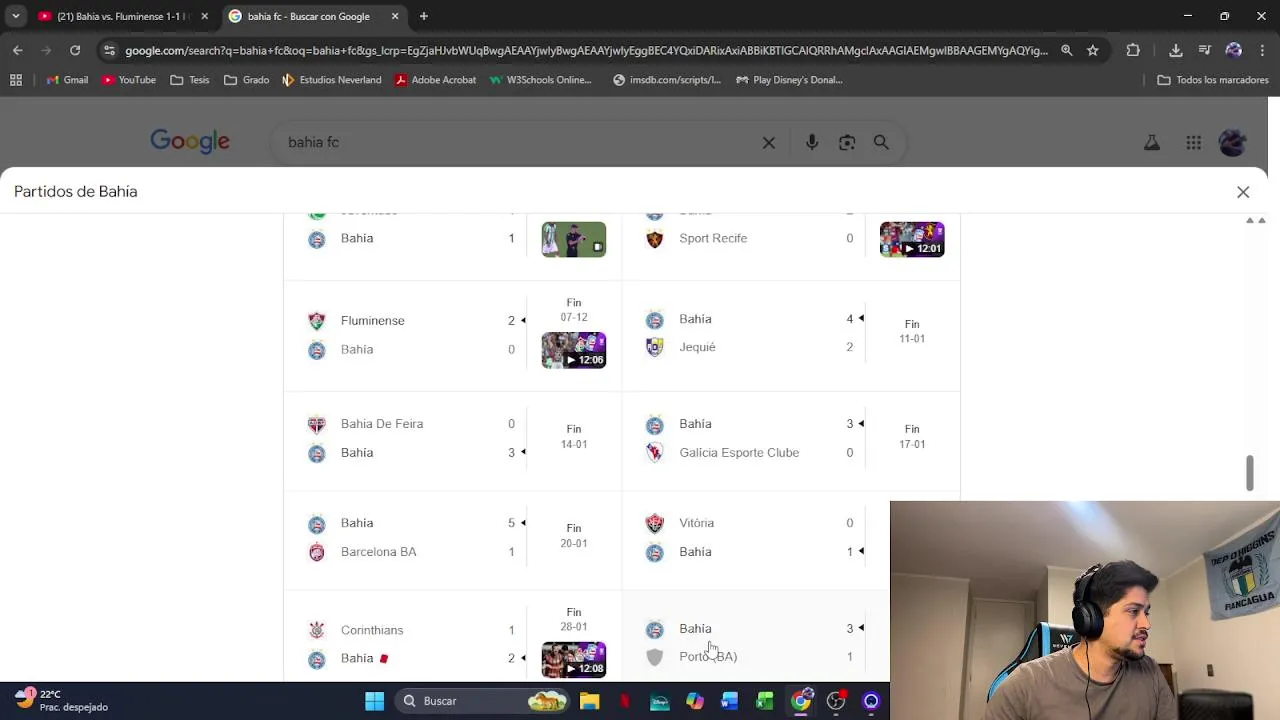Image resolution: width=1280 pixels, height=720 pixels.
Task: Open the zoom magnifier in address bar
Action: pos(1067,50)
